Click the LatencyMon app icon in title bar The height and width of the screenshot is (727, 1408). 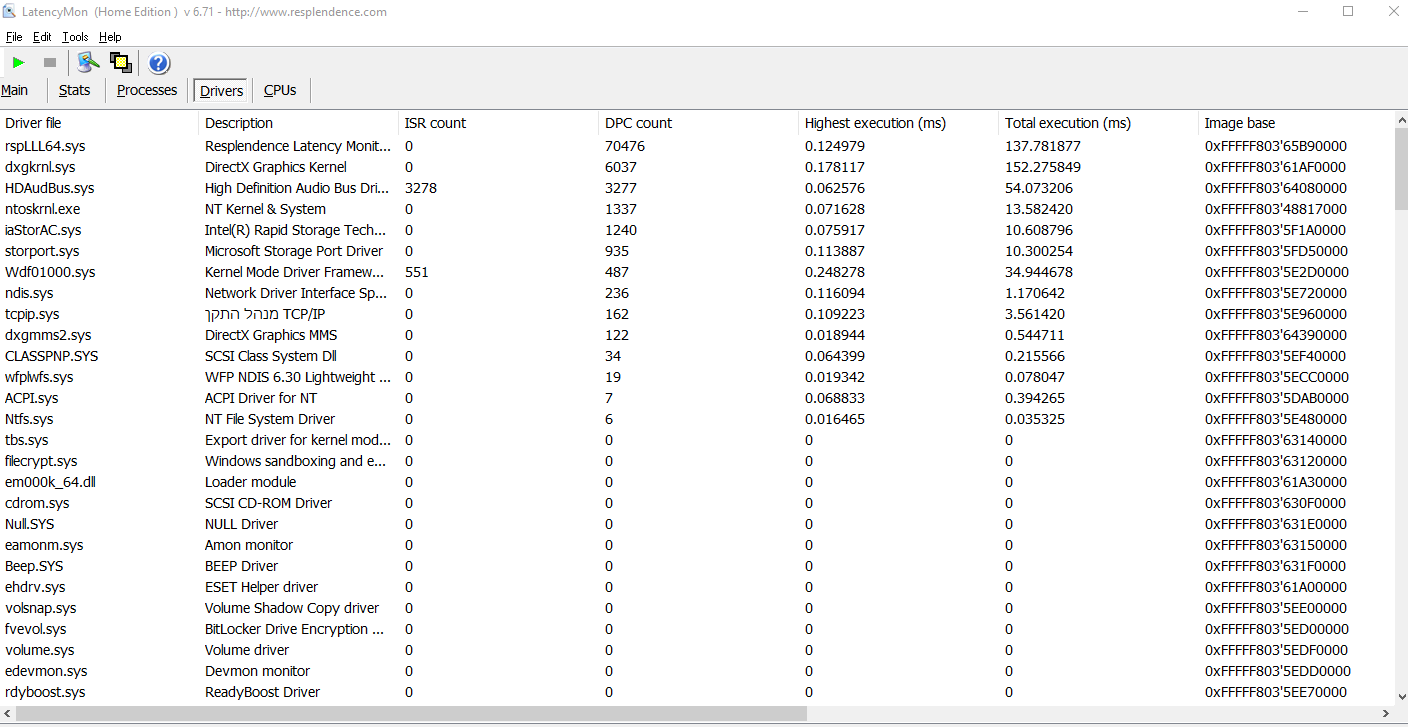[9, 12]
